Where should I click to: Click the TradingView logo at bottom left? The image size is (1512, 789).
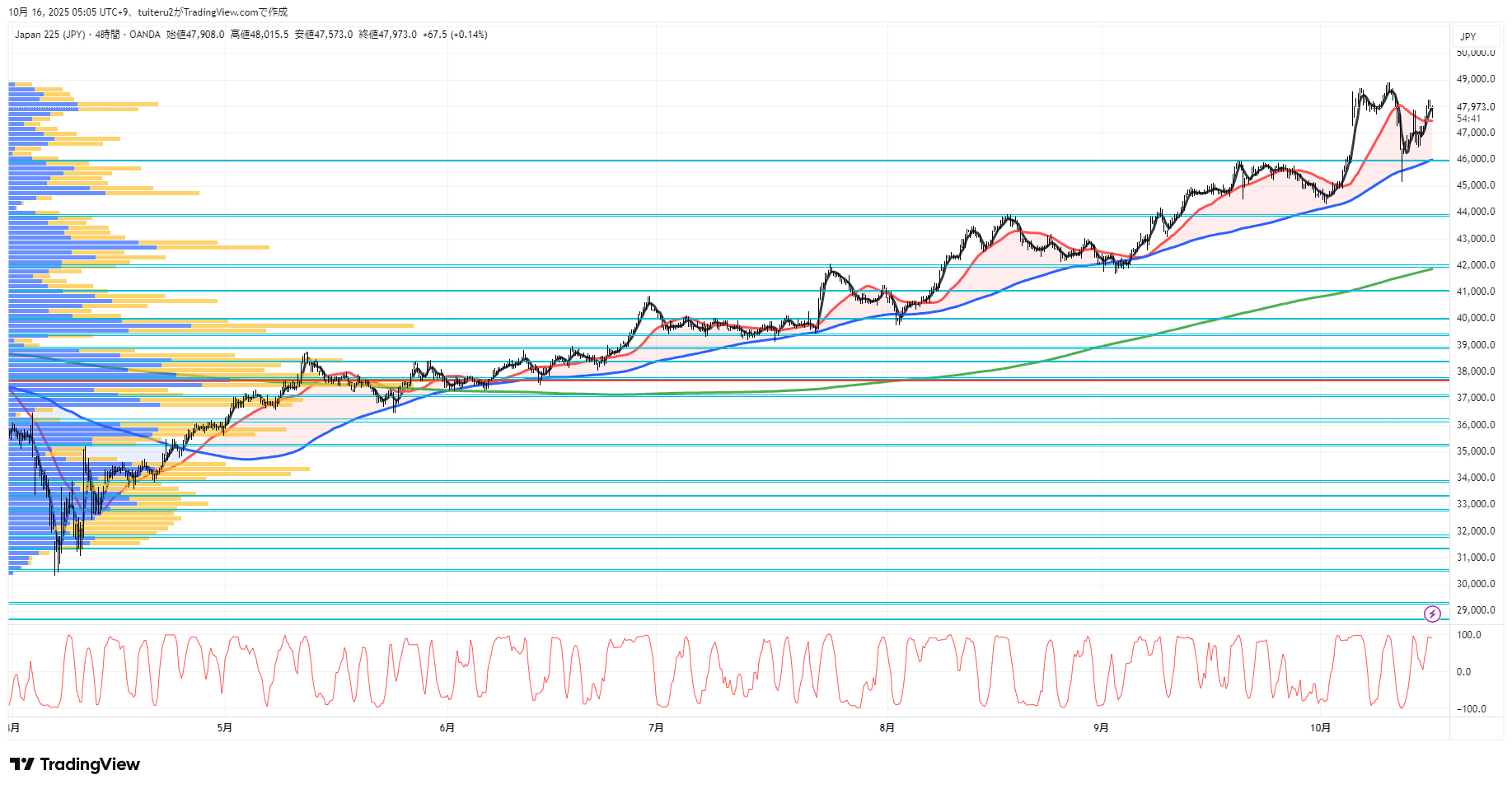(75, 764)
